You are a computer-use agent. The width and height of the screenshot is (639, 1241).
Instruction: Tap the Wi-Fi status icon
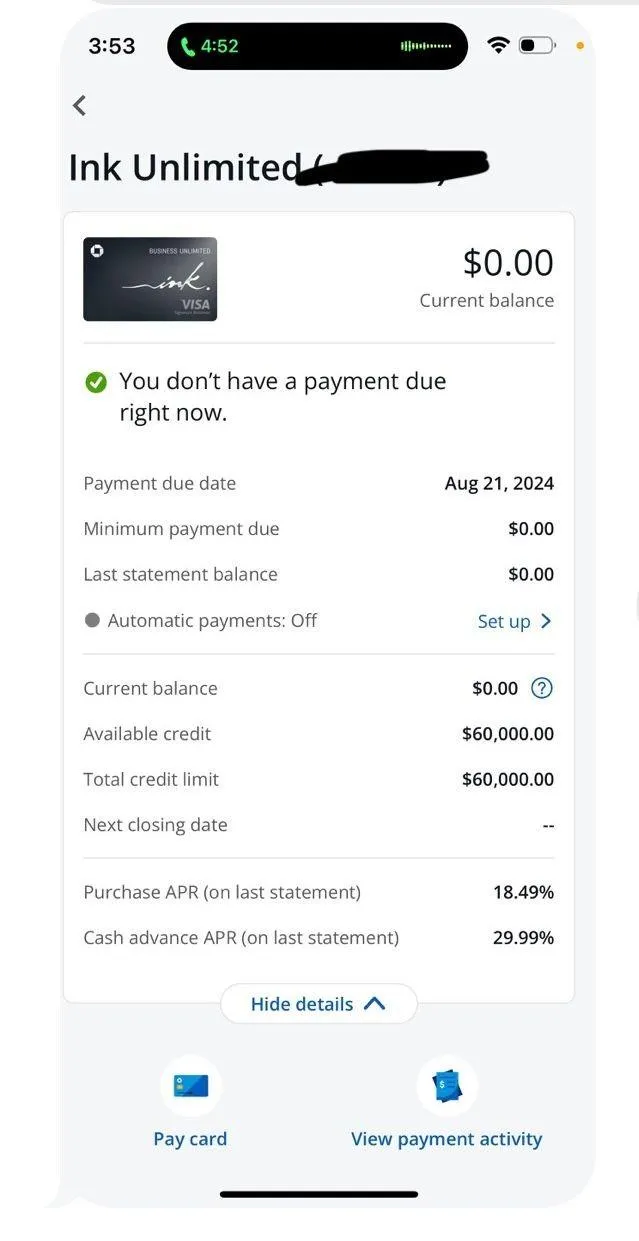(497, 46)
